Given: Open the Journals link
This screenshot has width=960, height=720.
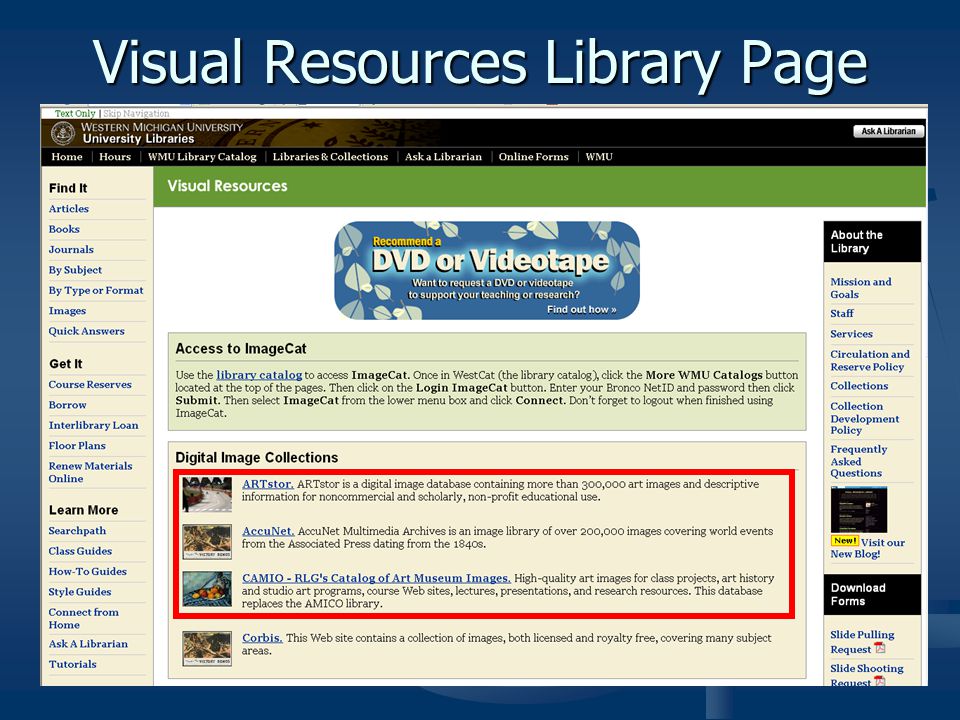Looking at the screenshot, I should pyautogui.click(x=71, y=249).
